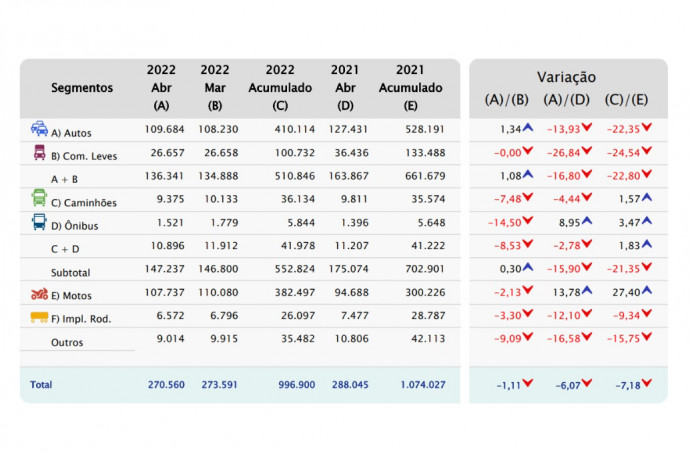Screen dimensions: 690x460
Task: Click the blue up arrow next to 1,34
Action: 527,128
